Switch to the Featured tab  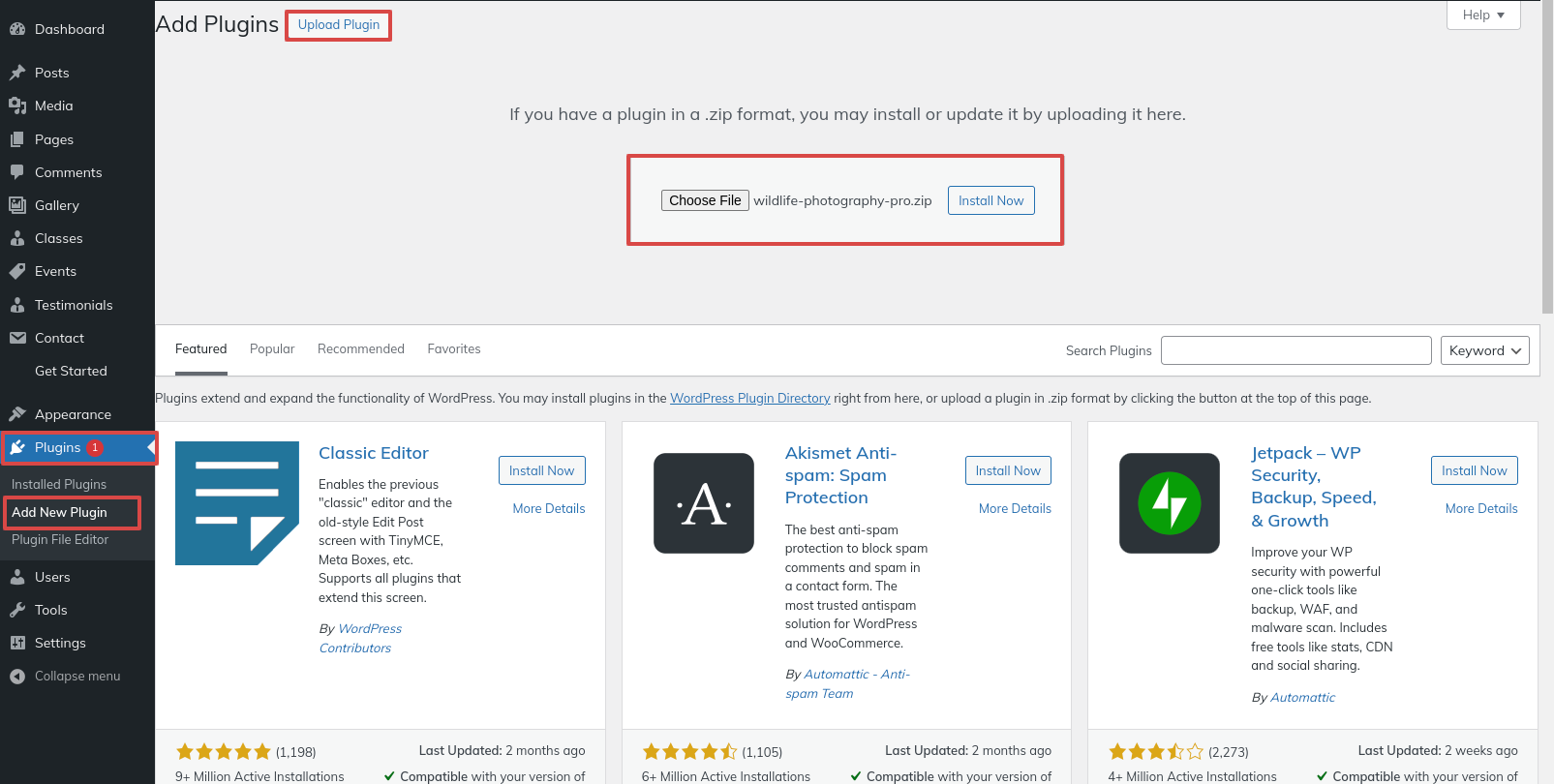201,349
